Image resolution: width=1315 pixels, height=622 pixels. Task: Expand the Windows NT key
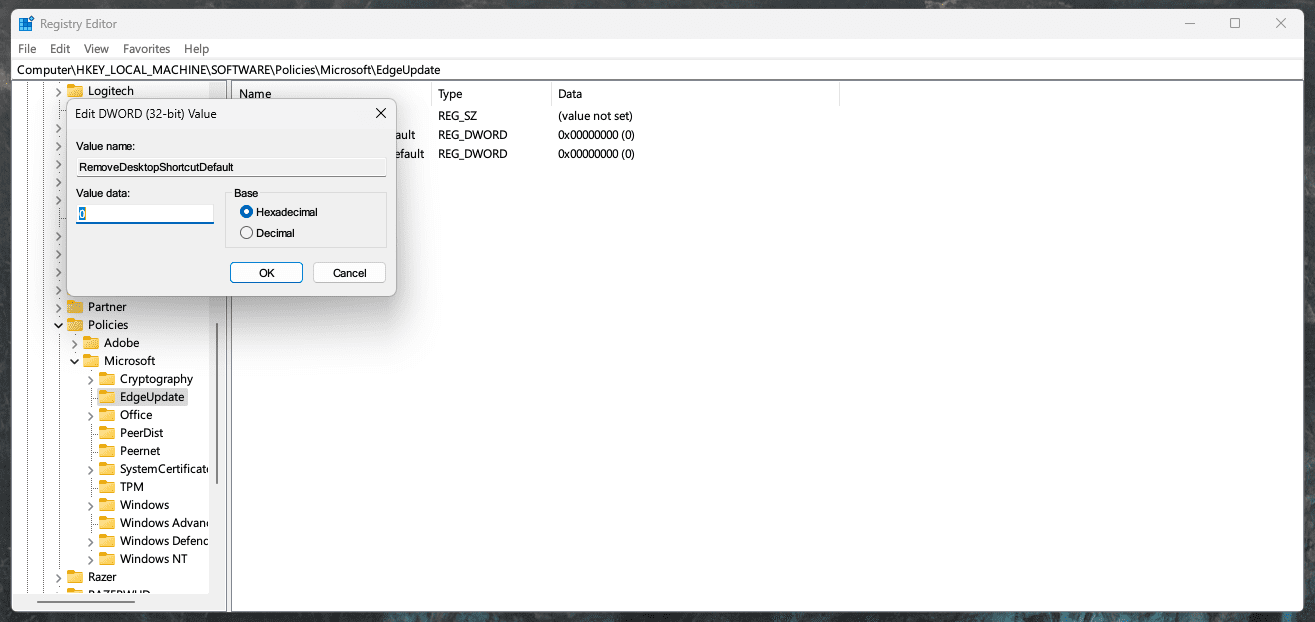(x=90, y=559)
